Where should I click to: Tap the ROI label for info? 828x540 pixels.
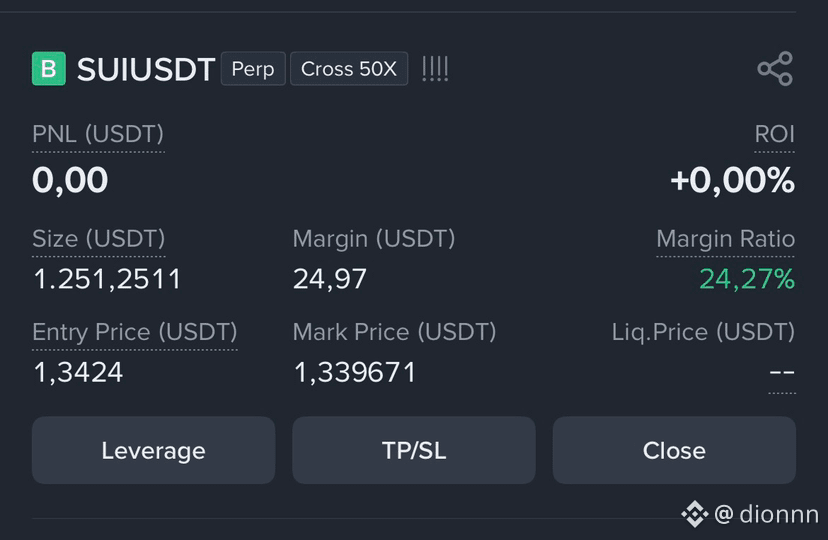click(774, 134)
